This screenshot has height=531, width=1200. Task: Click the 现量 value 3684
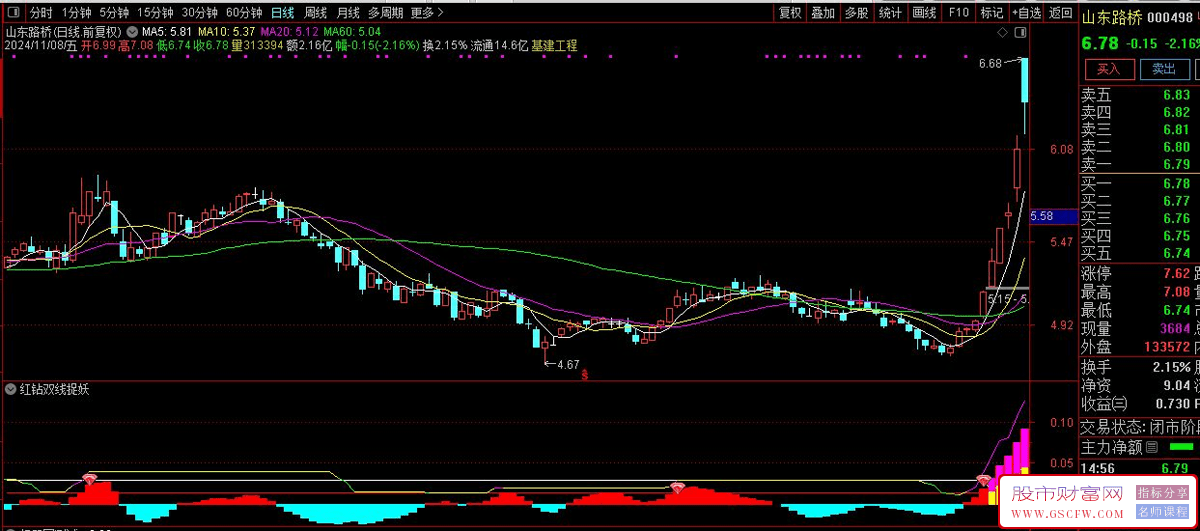point(1174,329)
